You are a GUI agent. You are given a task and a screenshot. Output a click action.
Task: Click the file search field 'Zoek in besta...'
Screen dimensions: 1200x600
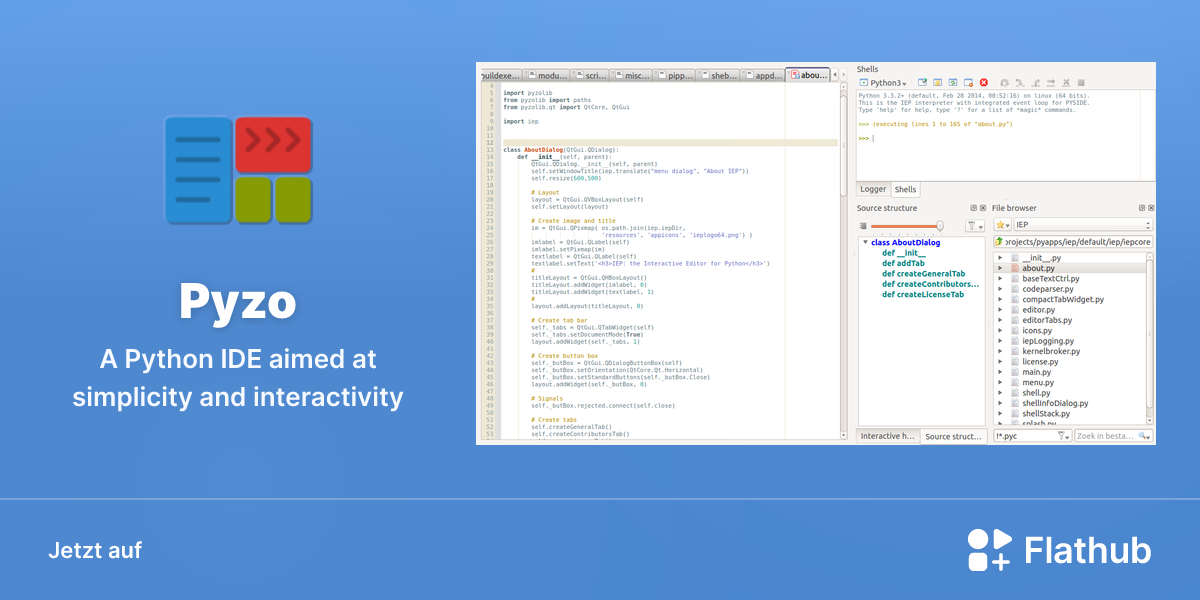(x=1114, y=436)
